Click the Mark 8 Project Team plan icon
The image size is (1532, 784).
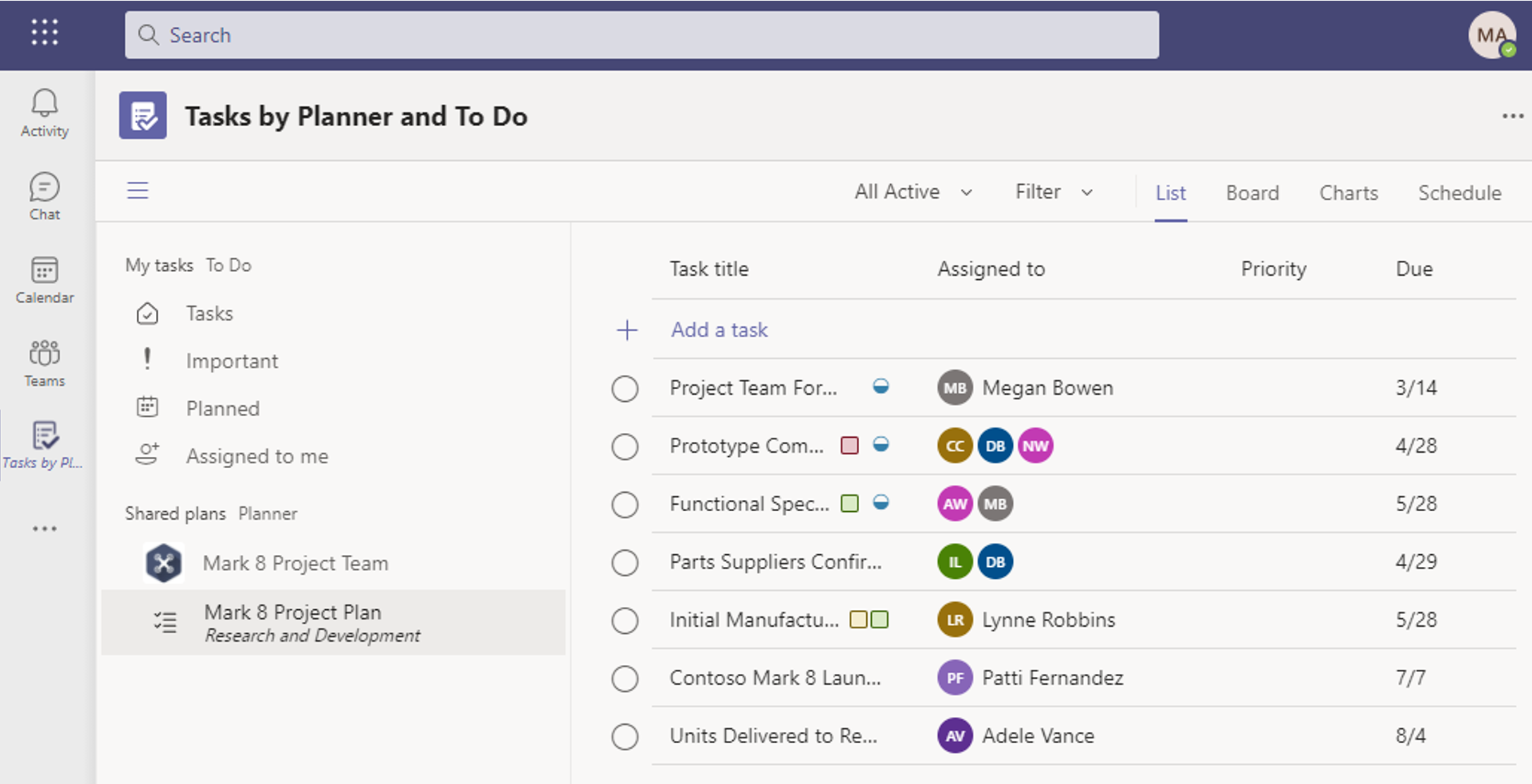163,563
